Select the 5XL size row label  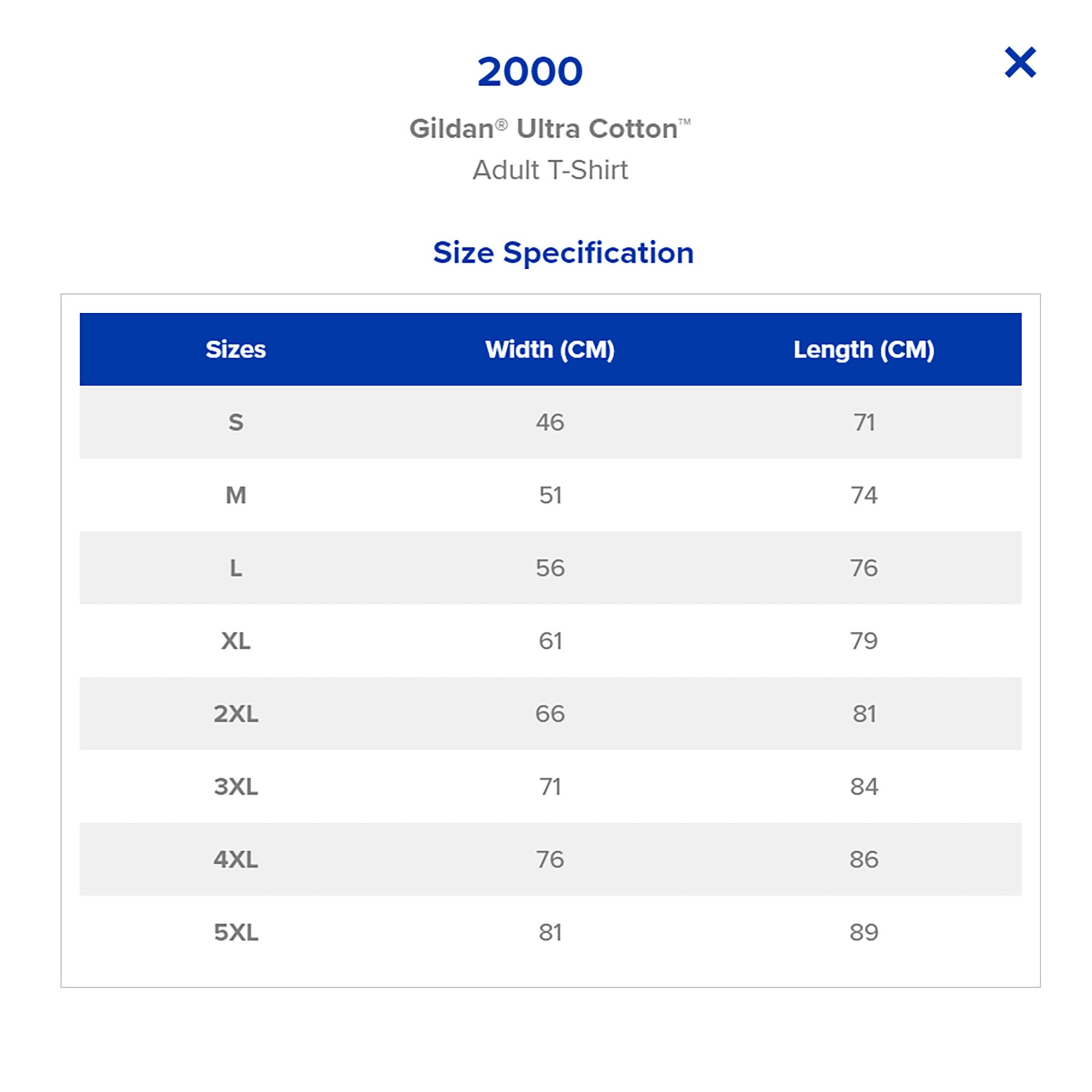point(236,933)
